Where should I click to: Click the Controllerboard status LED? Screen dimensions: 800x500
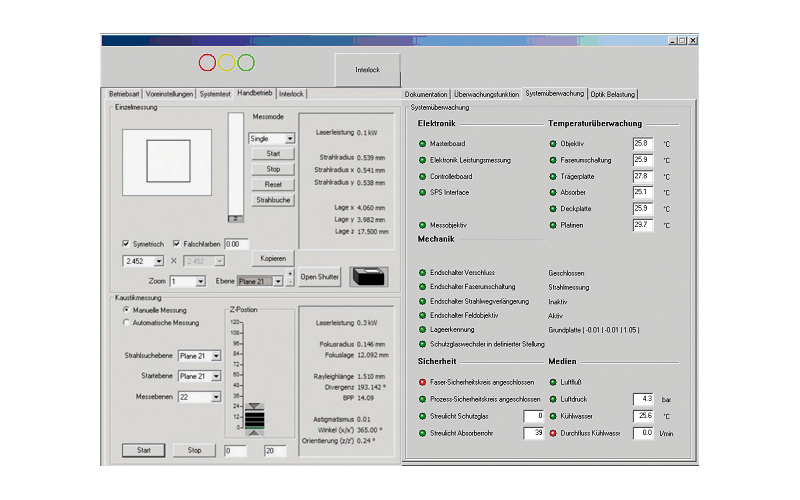422,177
